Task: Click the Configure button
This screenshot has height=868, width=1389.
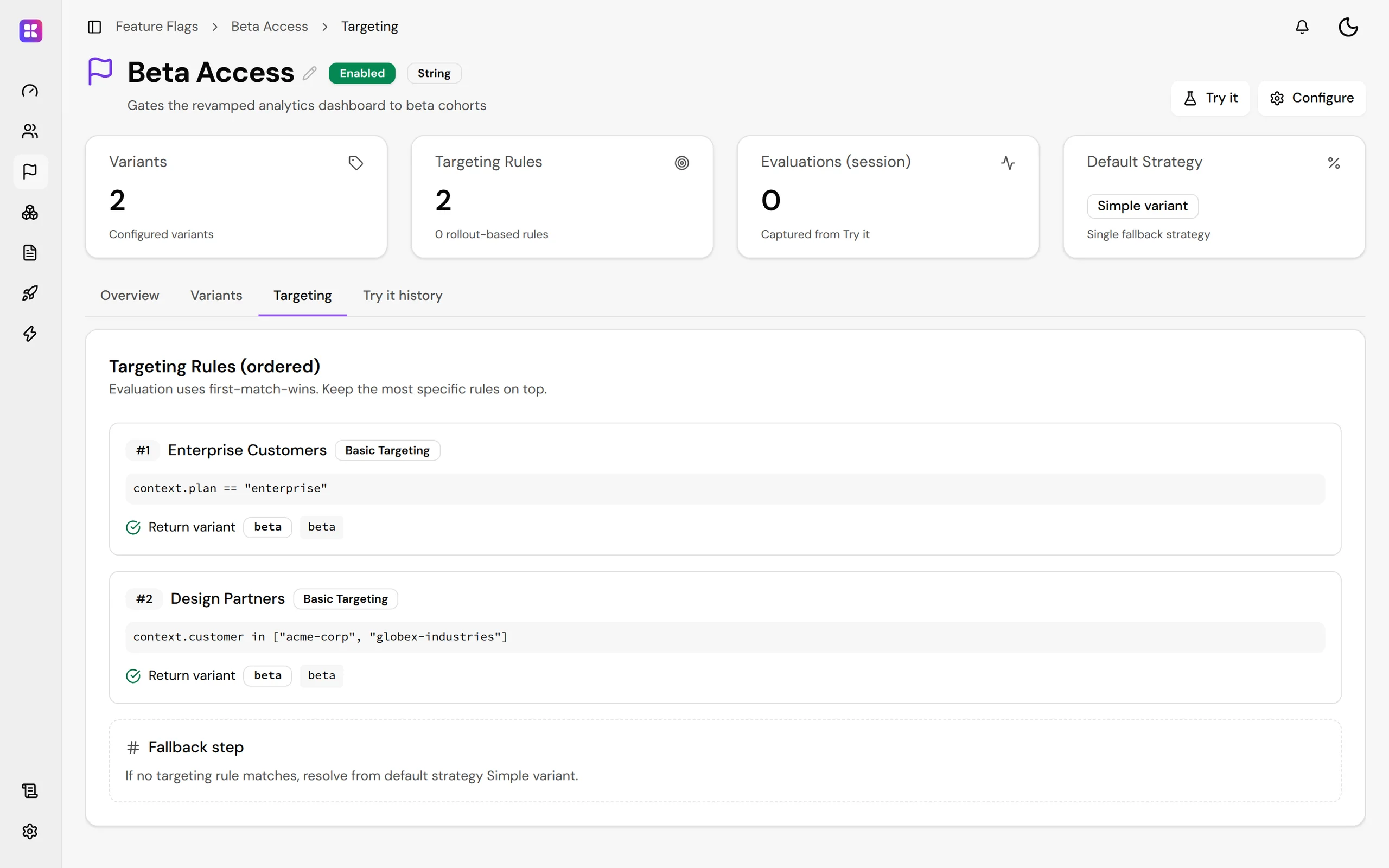Action: (x=1311, y=98)
